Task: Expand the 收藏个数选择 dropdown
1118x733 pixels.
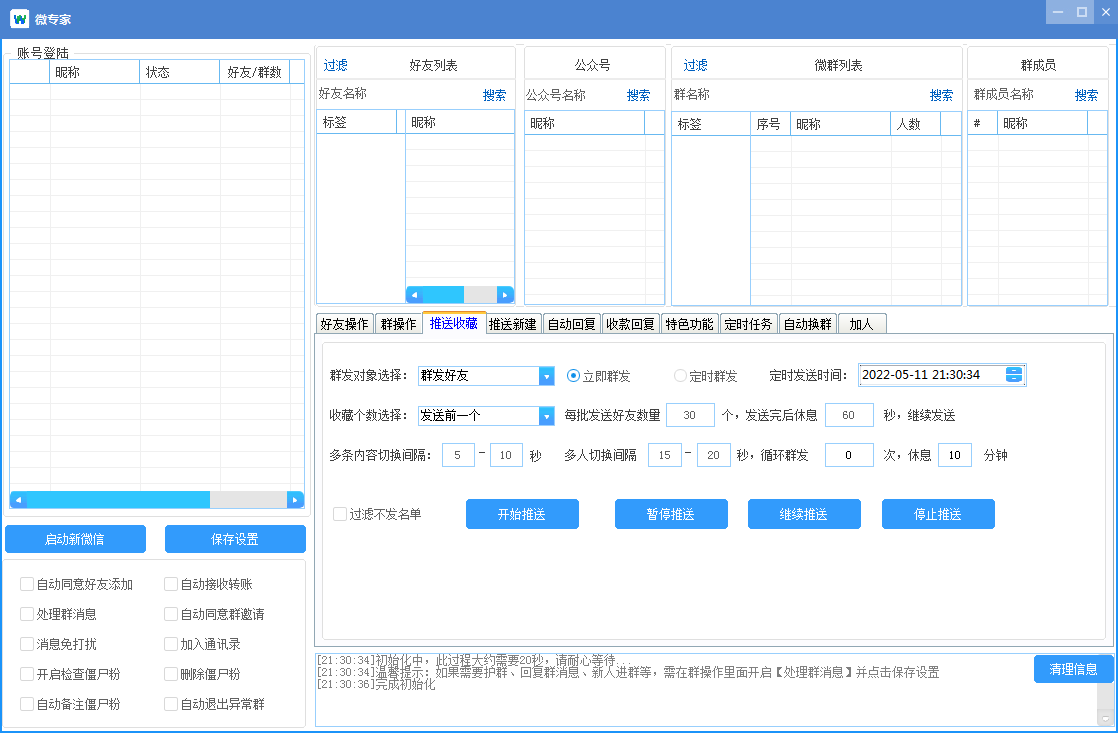Action: [x=546, y=415]
